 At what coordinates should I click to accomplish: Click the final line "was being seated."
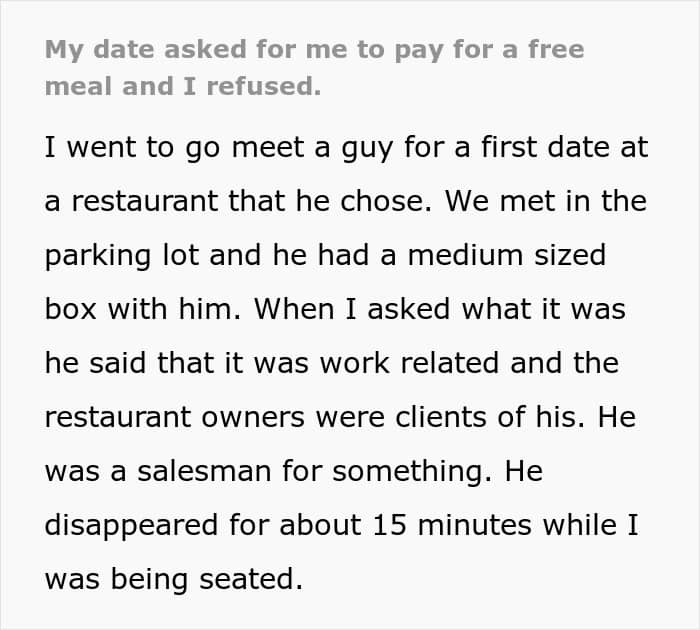pyautogui.click(x=174, y=580)
